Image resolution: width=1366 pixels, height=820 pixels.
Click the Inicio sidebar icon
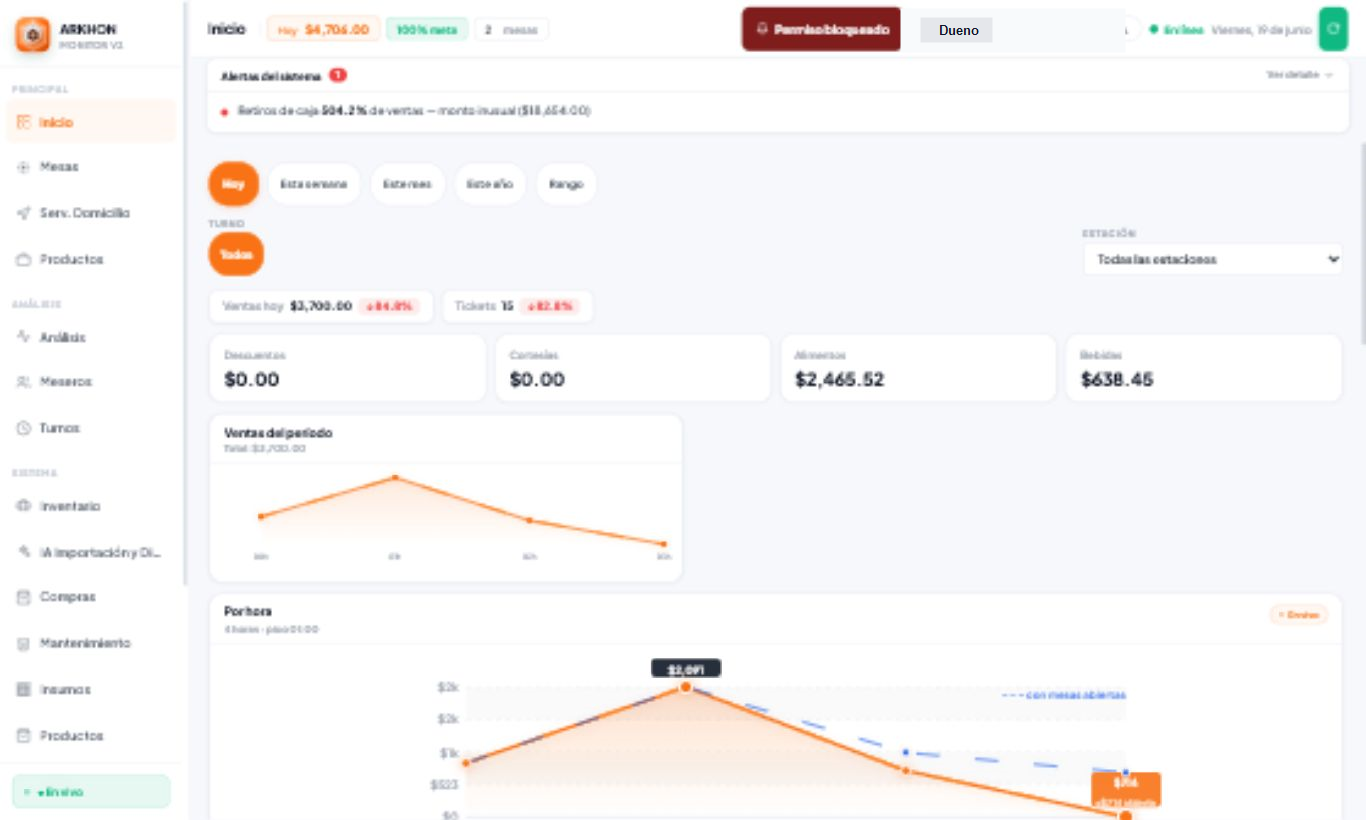(25, 122)
